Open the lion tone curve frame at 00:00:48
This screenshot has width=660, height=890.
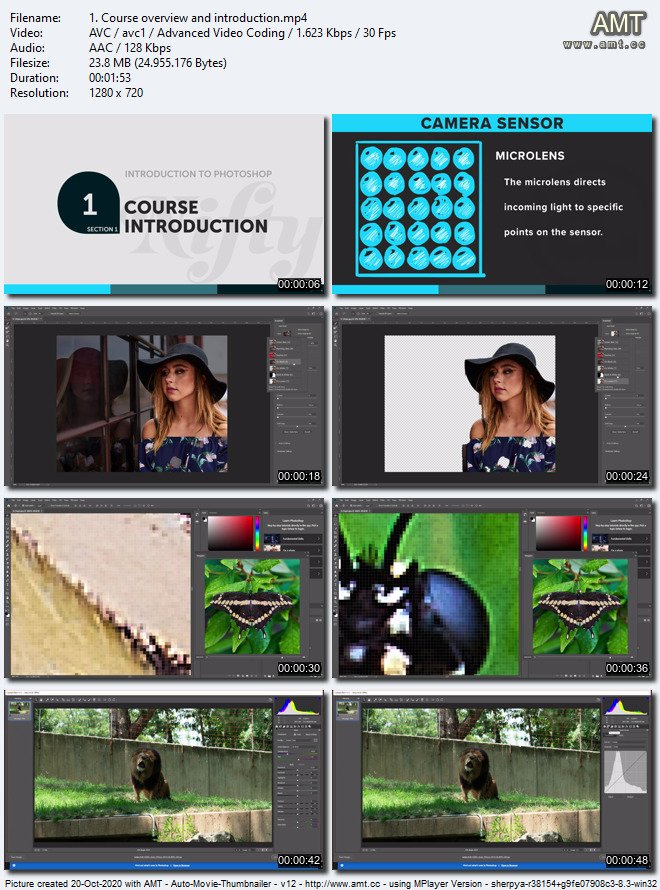492,780
